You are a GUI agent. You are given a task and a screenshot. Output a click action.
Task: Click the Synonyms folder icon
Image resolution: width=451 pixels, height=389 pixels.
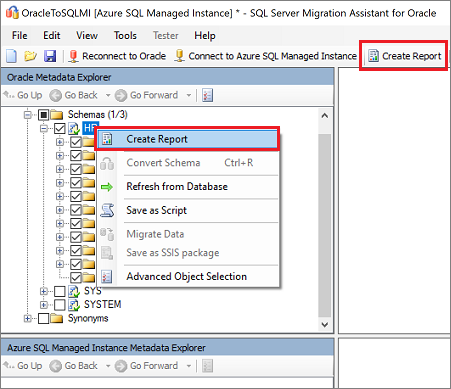[57, 318]
